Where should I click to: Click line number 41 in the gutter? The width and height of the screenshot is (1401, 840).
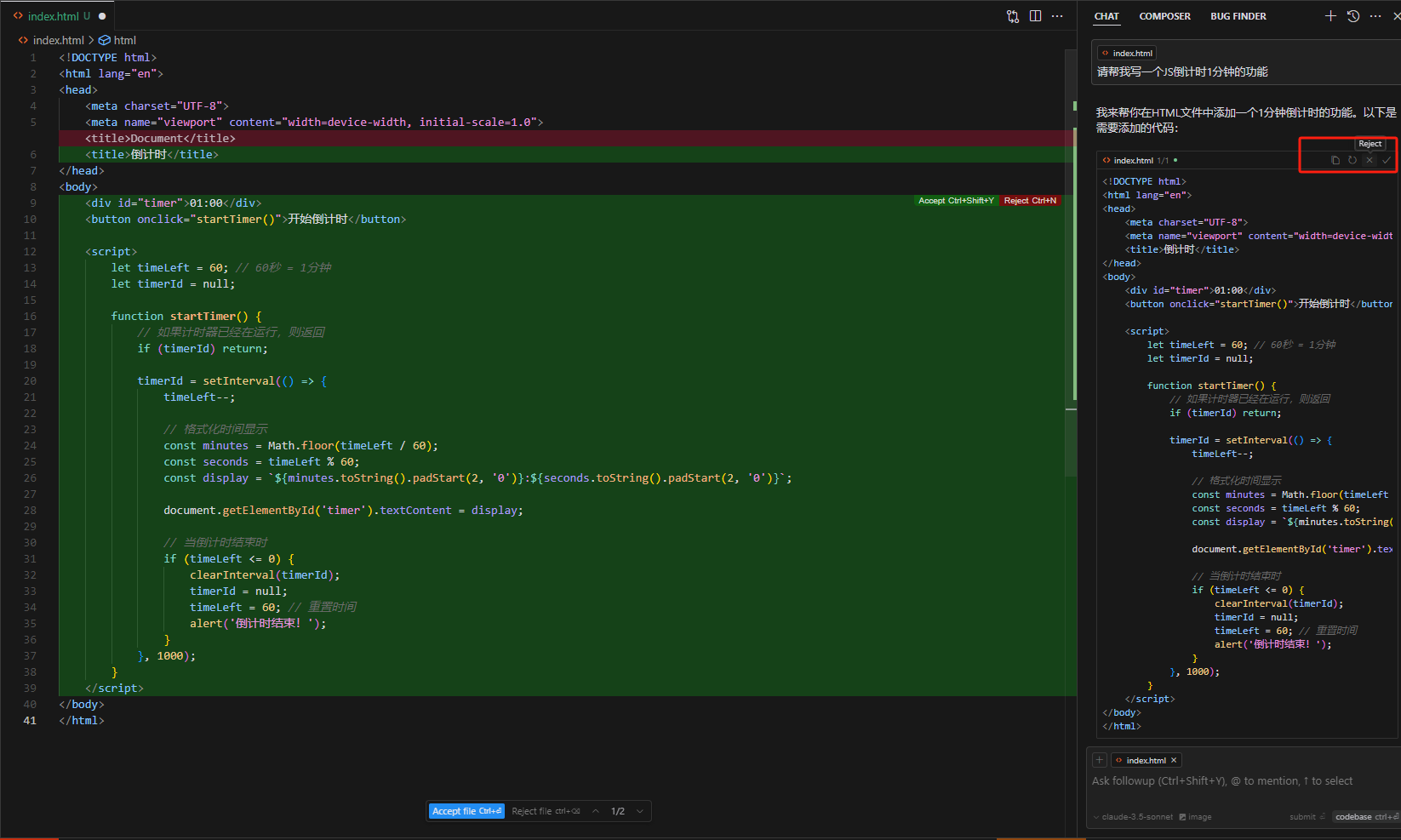click(x=30, y=720)
